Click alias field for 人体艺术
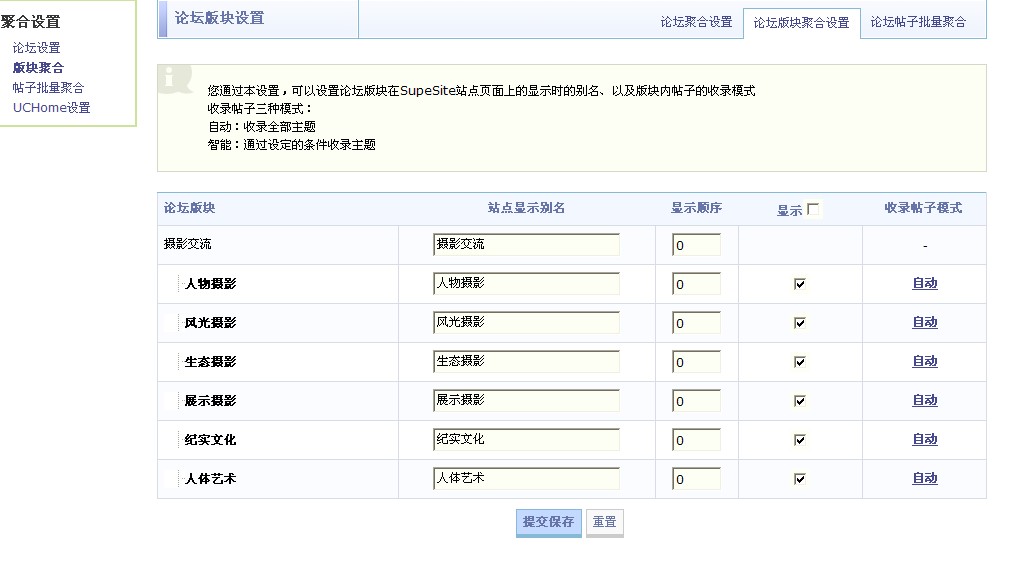1030x562 pixels. point(526,479)
